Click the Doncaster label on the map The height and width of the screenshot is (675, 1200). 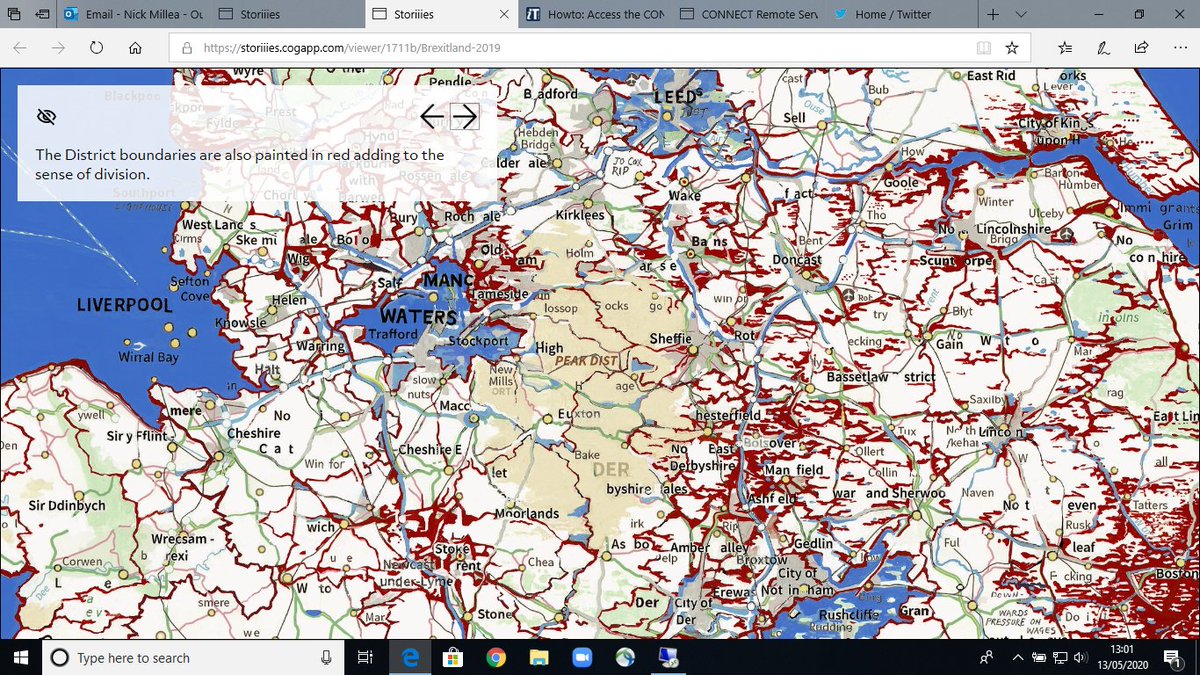(797, 260)
